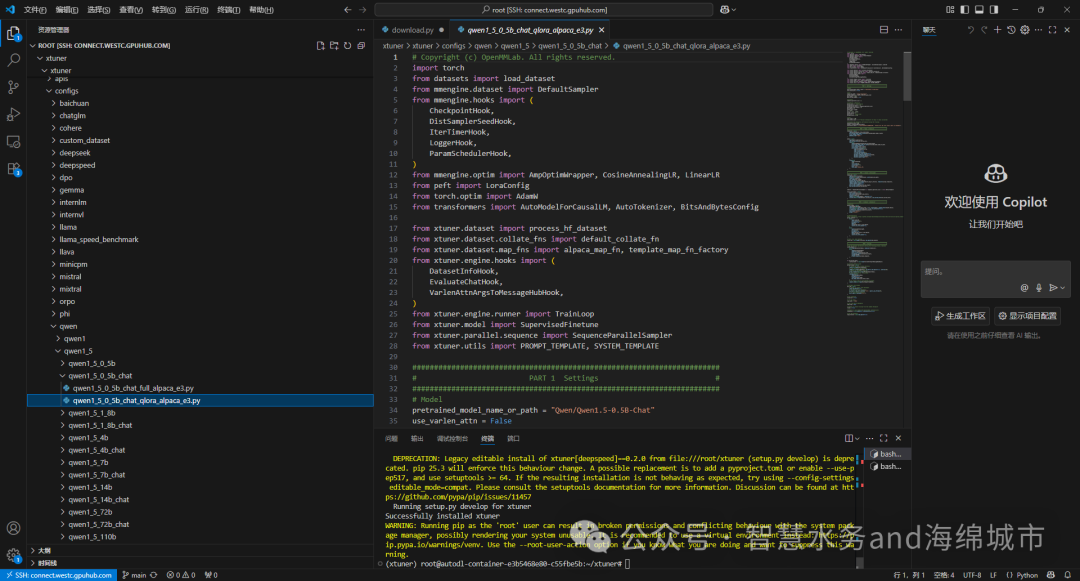Click the command center search box
Screen dimensions: 1080x581
pyautogui.click(x=544, y=10)
